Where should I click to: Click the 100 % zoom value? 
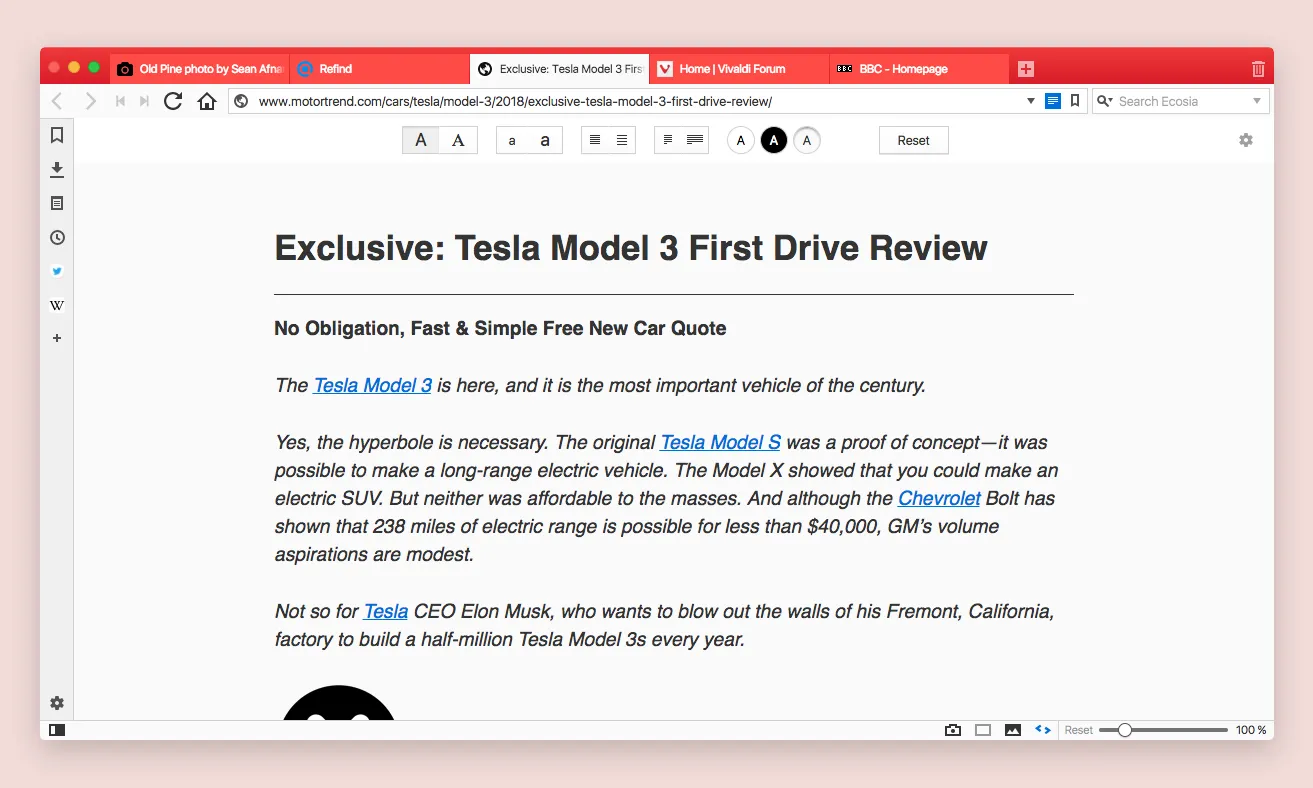[1251, 730]
